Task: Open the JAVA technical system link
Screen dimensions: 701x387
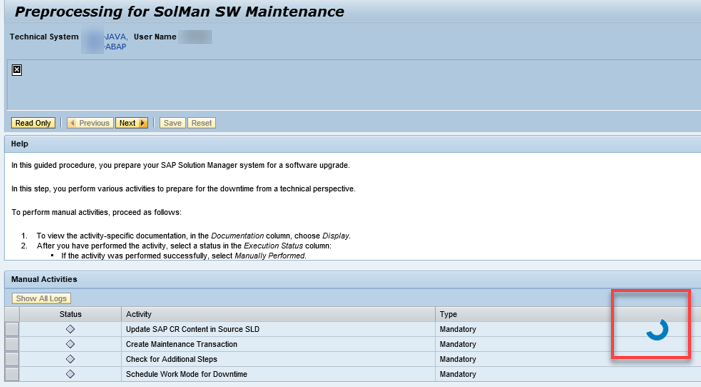Action: click(115, 37)
